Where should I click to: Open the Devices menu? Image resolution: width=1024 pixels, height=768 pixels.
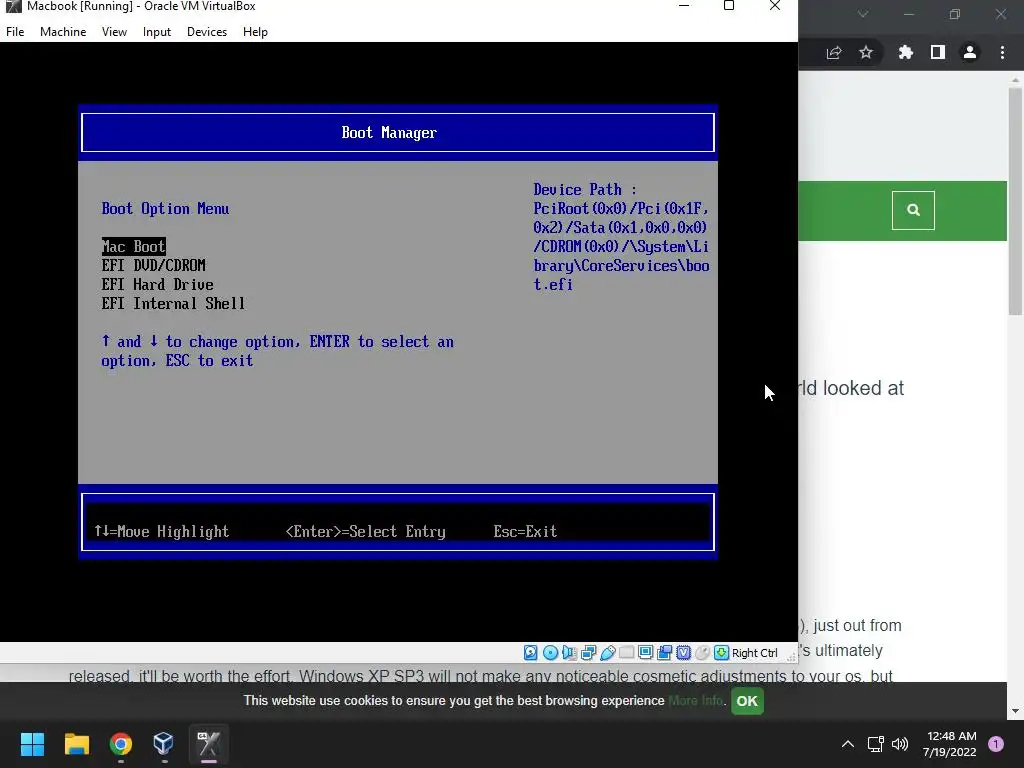(207, 32)
